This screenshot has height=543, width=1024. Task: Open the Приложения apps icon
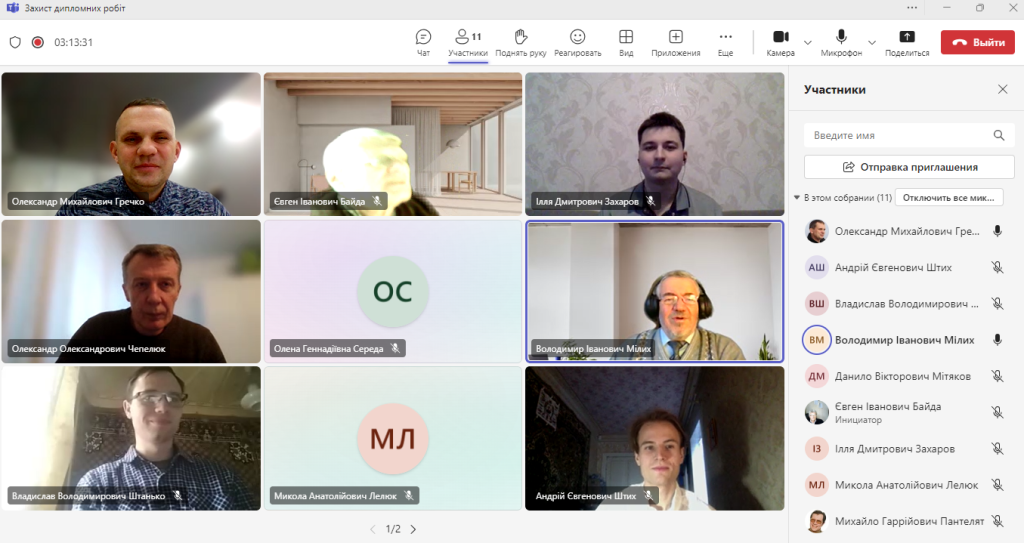point(675,37)
